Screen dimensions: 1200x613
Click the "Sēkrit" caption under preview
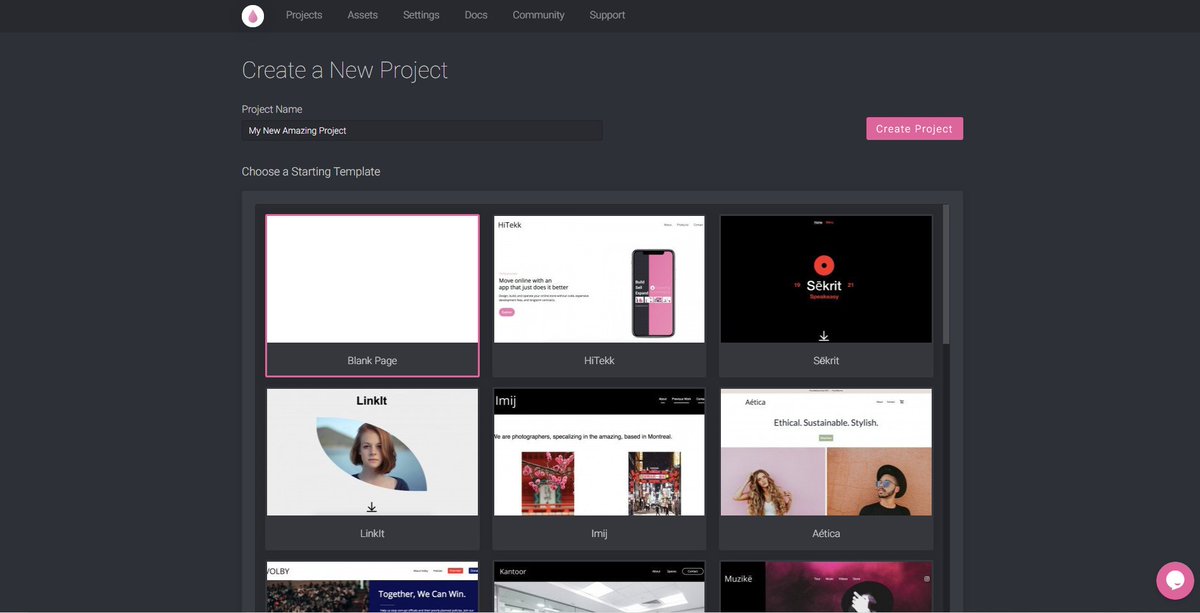coord(826,360)
